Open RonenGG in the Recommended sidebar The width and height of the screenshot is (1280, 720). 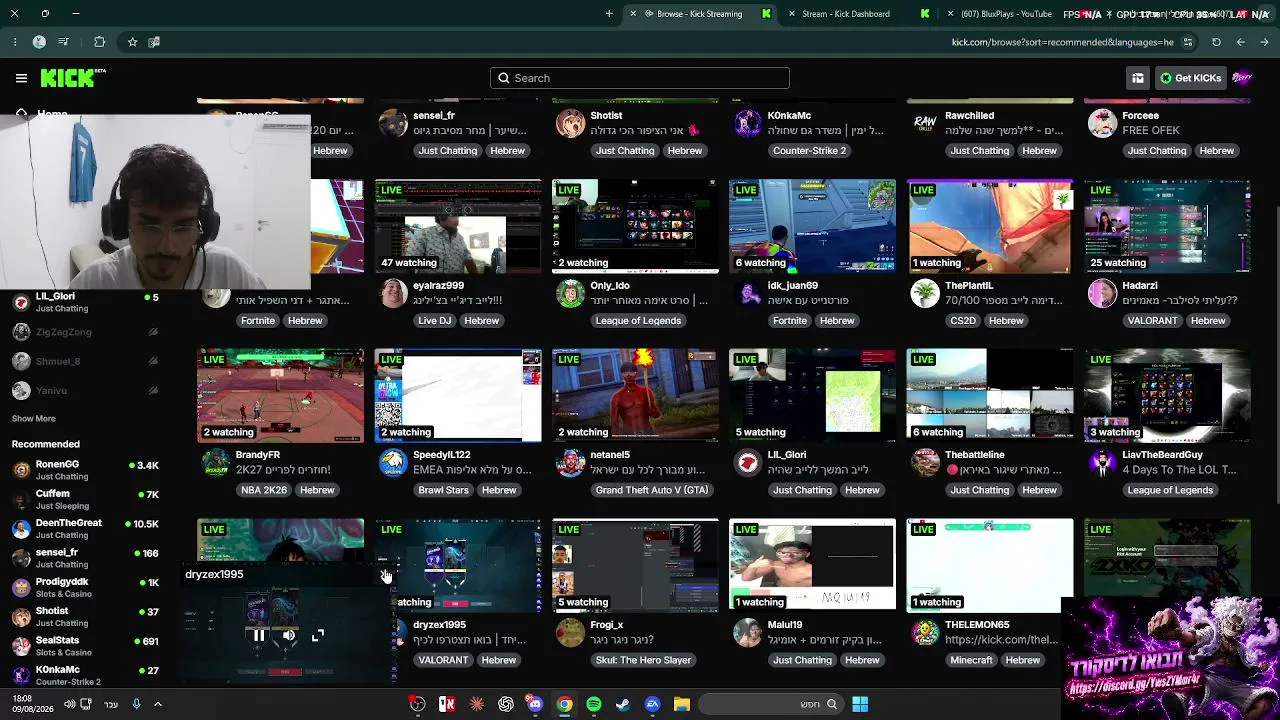pyautogui.click(x=85, y=470)
